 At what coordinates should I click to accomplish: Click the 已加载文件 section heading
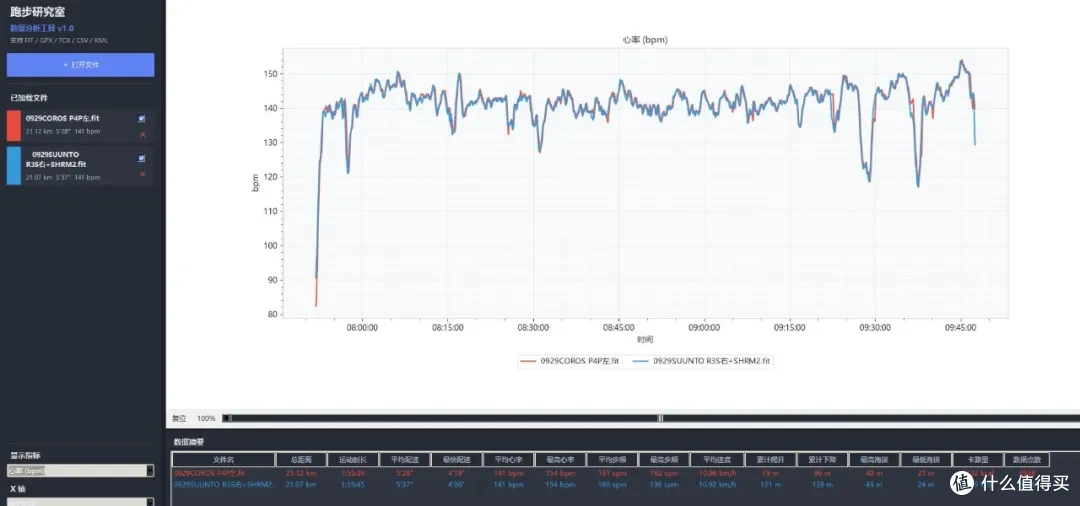pyautogui.click(x=29, y=98)
